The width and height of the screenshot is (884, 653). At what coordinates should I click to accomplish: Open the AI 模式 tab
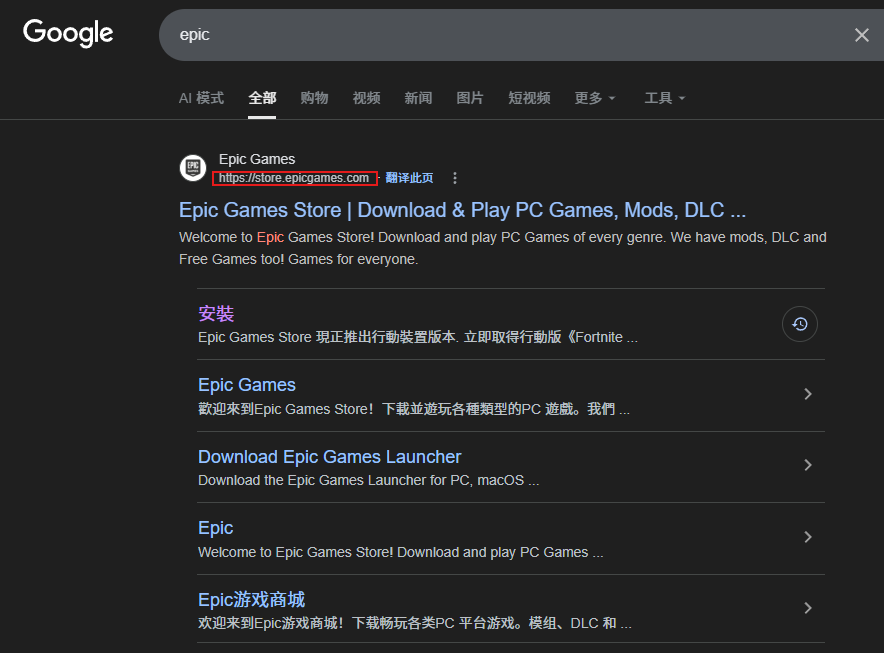click(201, 98)
